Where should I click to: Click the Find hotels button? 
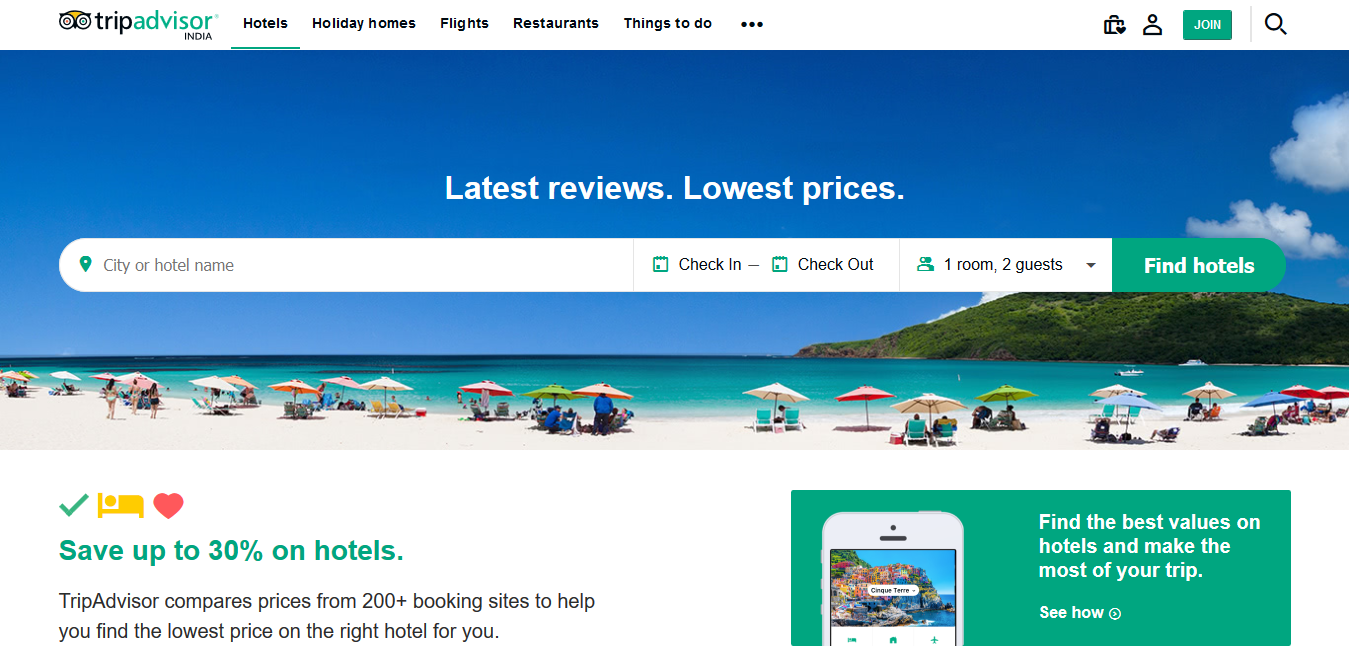1199,265
